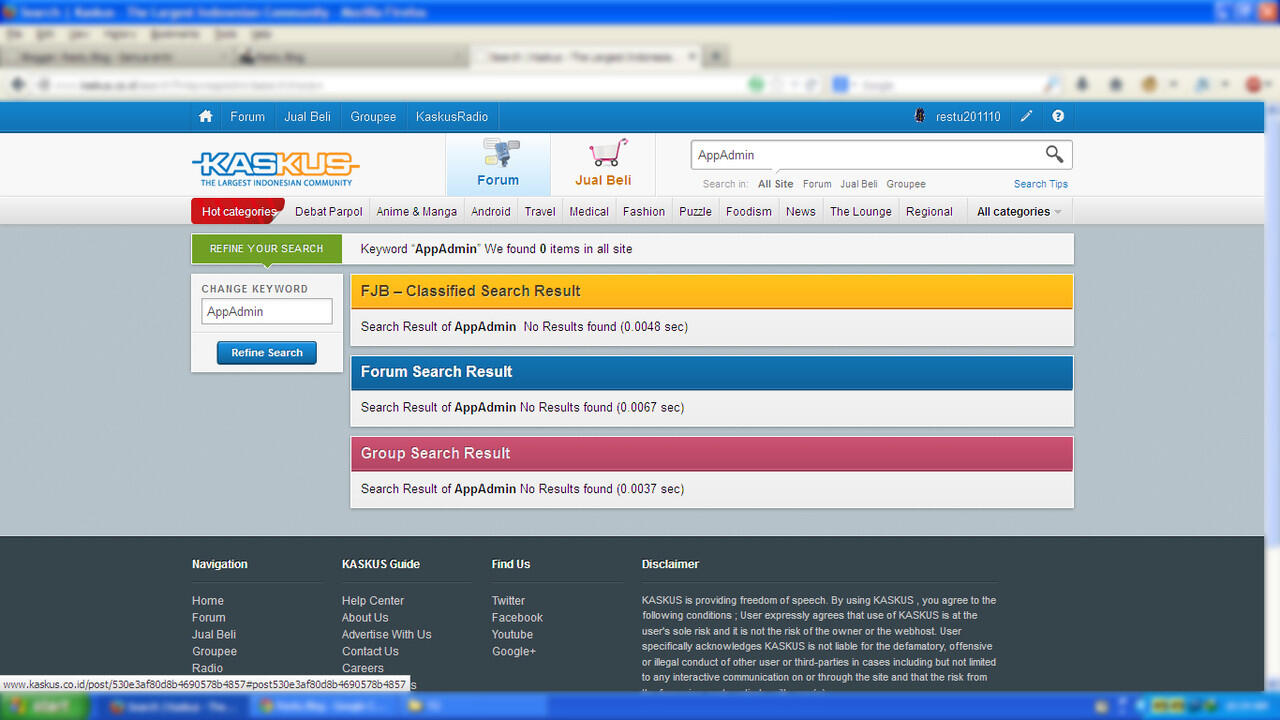This screenshot has width=1280, height=720.
Task: Open KaskusRadio in top navigation bar
Action: click(x=452, y=117)
